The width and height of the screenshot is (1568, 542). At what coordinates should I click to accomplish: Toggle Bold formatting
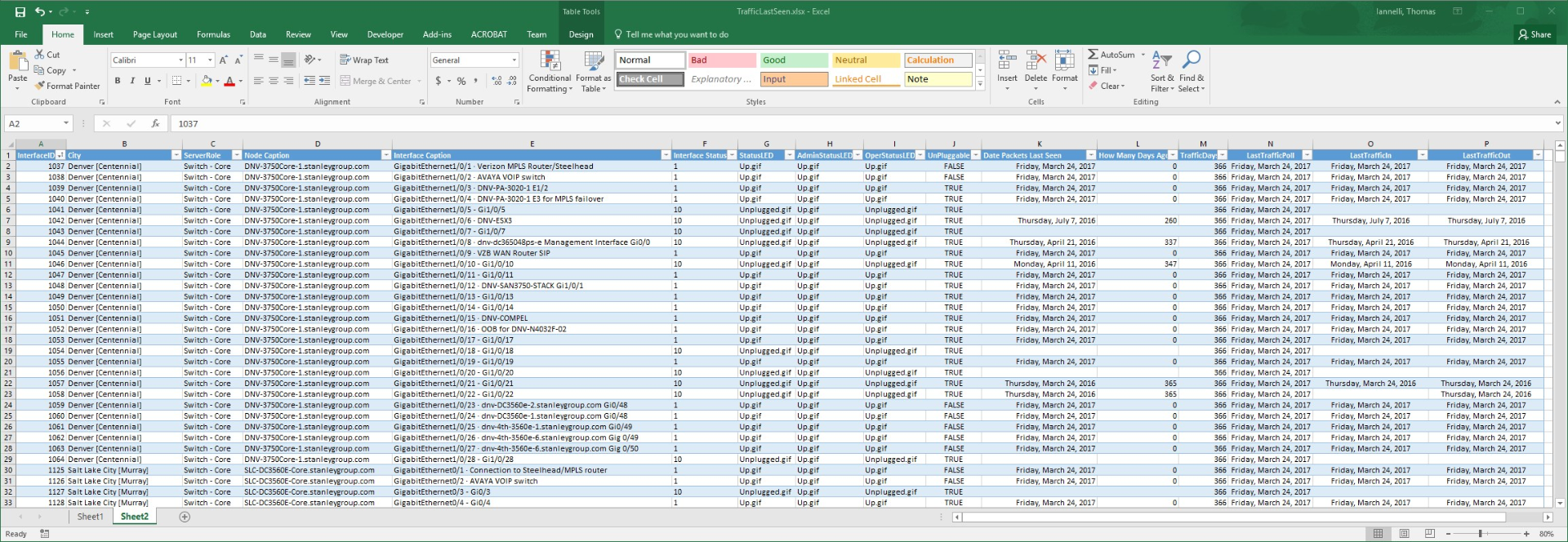pyautogui.click(x=118, y=81)
